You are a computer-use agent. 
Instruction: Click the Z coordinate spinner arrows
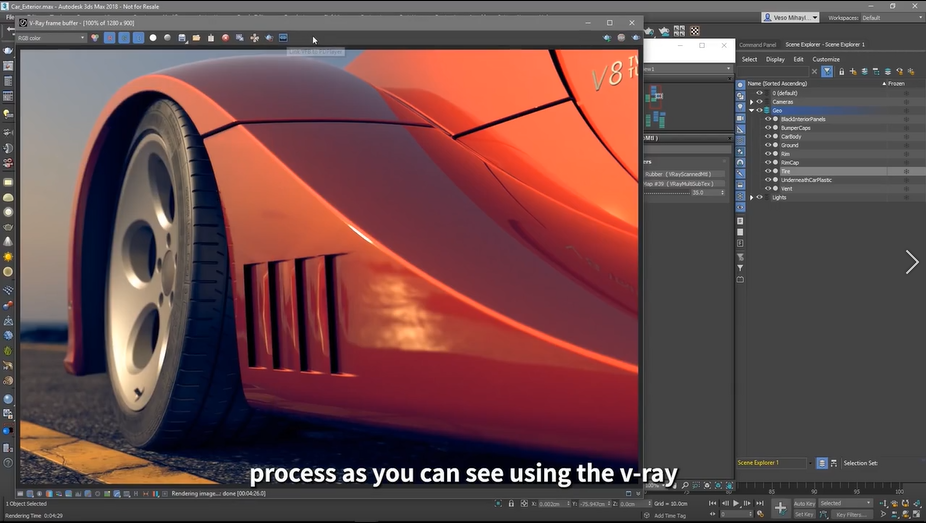click(x=650, y=504)
